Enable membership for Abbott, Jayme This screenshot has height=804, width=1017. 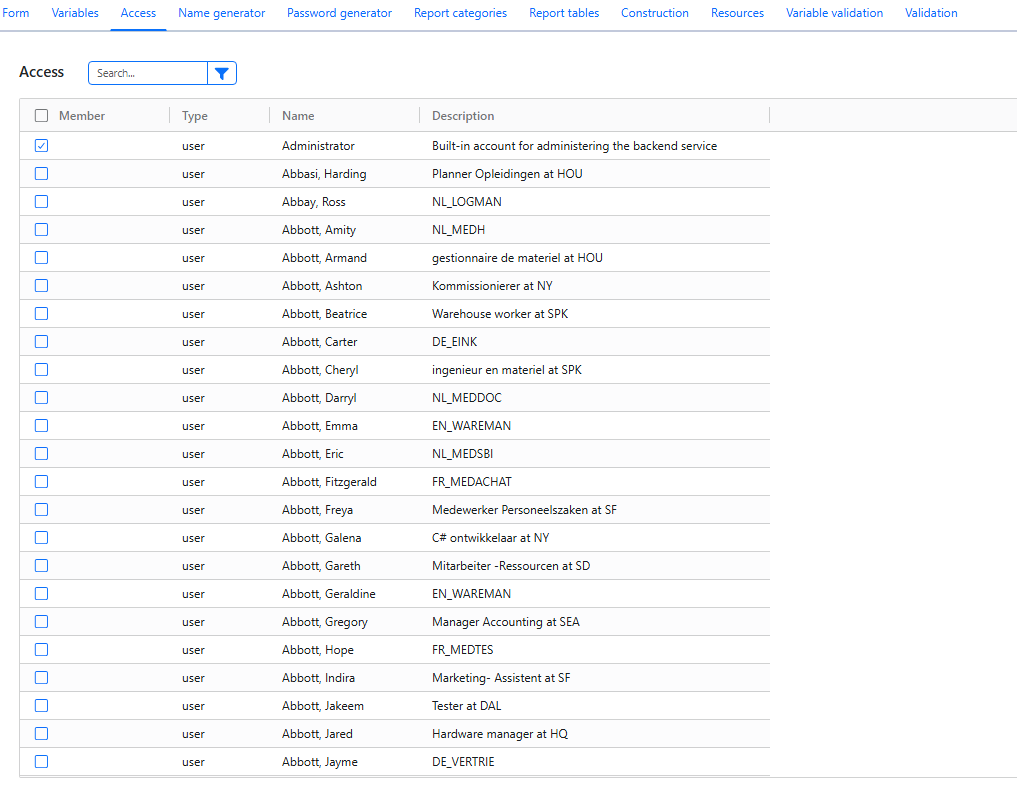tap(42, 762)
